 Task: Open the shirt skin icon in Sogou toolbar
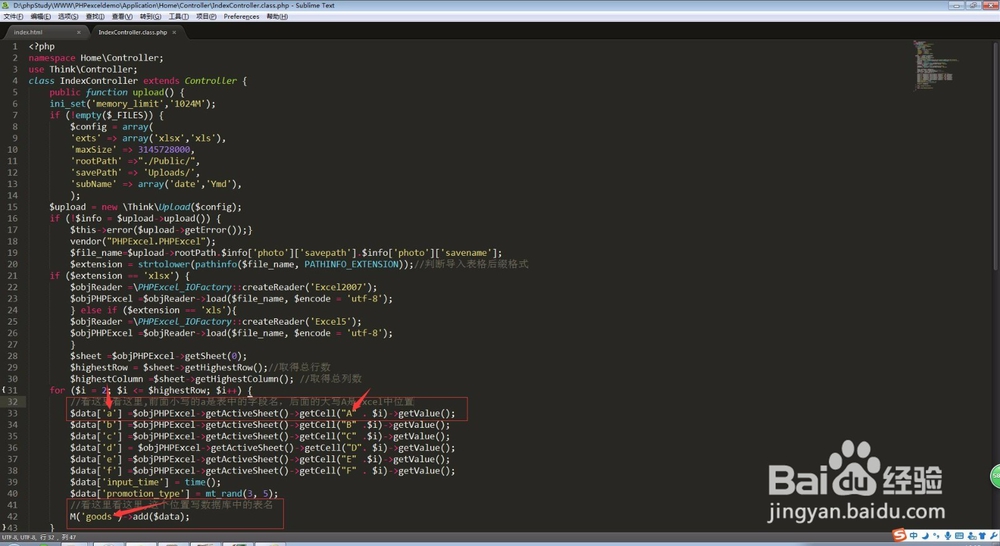(982, 536)
